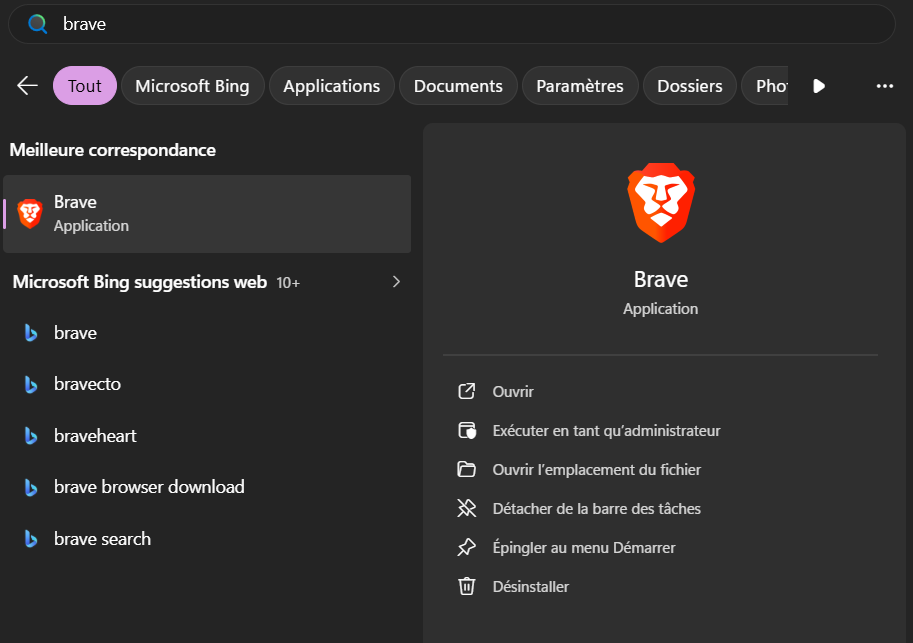Click the large Brave logo in details pane
This screenshot has height=643, width=913.
(x=661, y=203)
